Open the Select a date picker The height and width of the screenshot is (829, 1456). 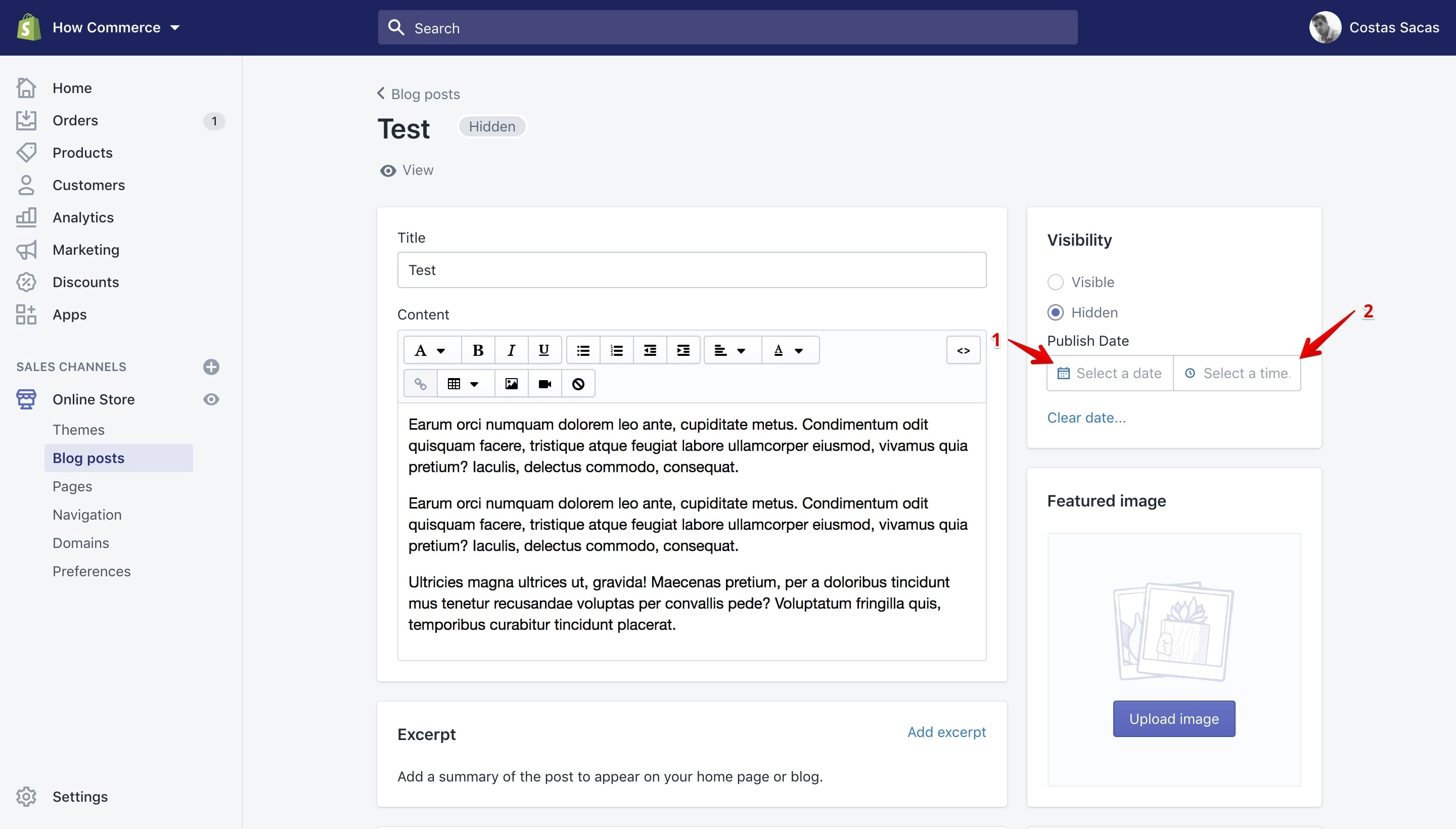(1110, 374)
